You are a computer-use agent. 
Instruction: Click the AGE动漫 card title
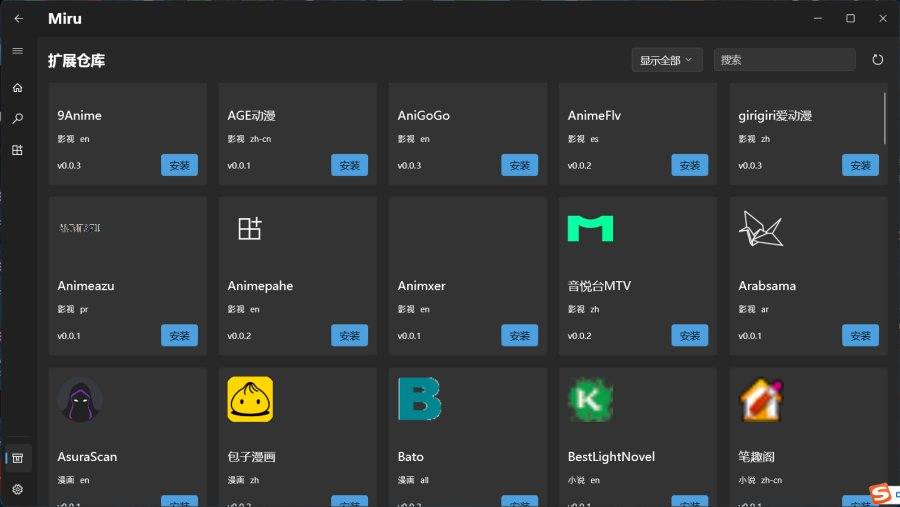pyautogui.click(x=251, y=115)
